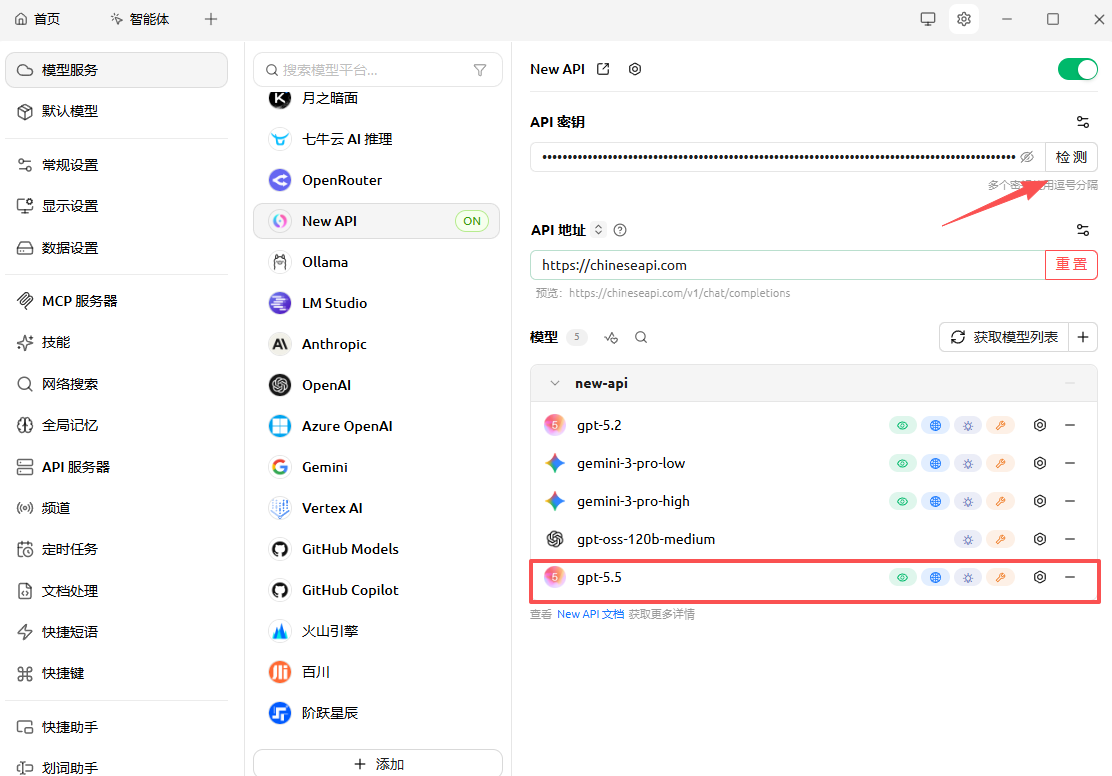
Task: Switch to the 首页 tab
Action: [x=38, y=19]
